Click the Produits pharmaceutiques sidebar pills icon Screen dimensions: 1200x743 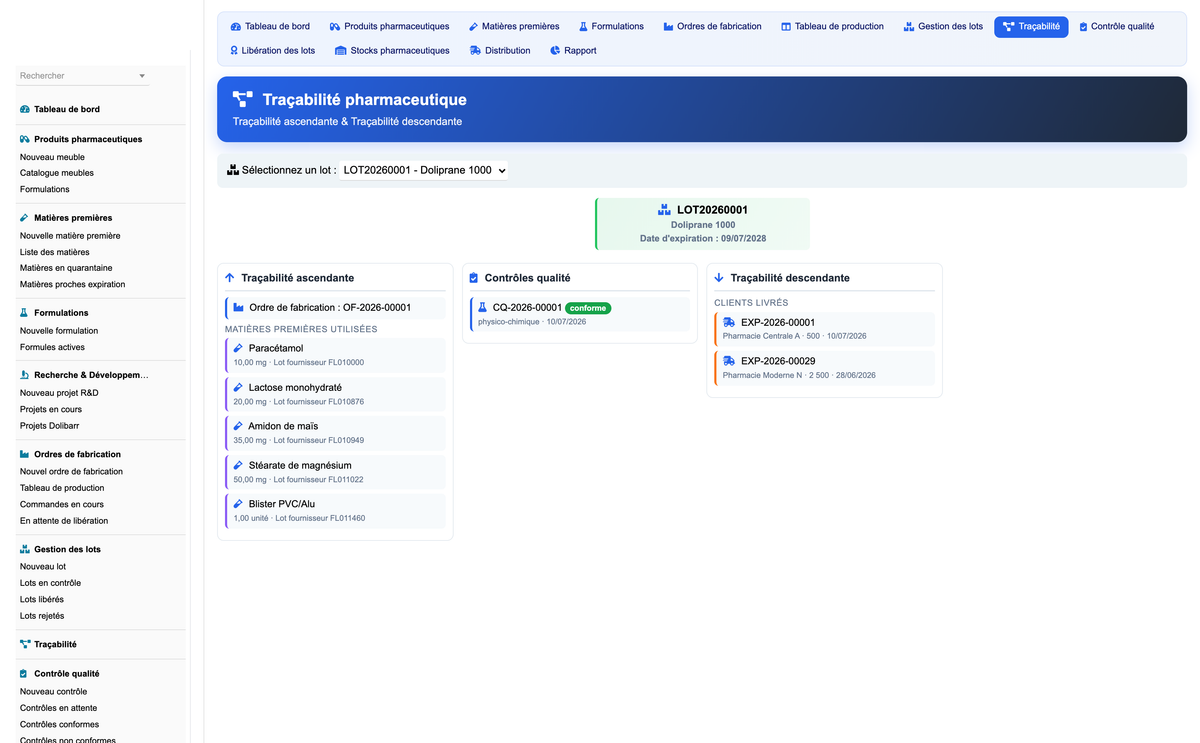25,139
